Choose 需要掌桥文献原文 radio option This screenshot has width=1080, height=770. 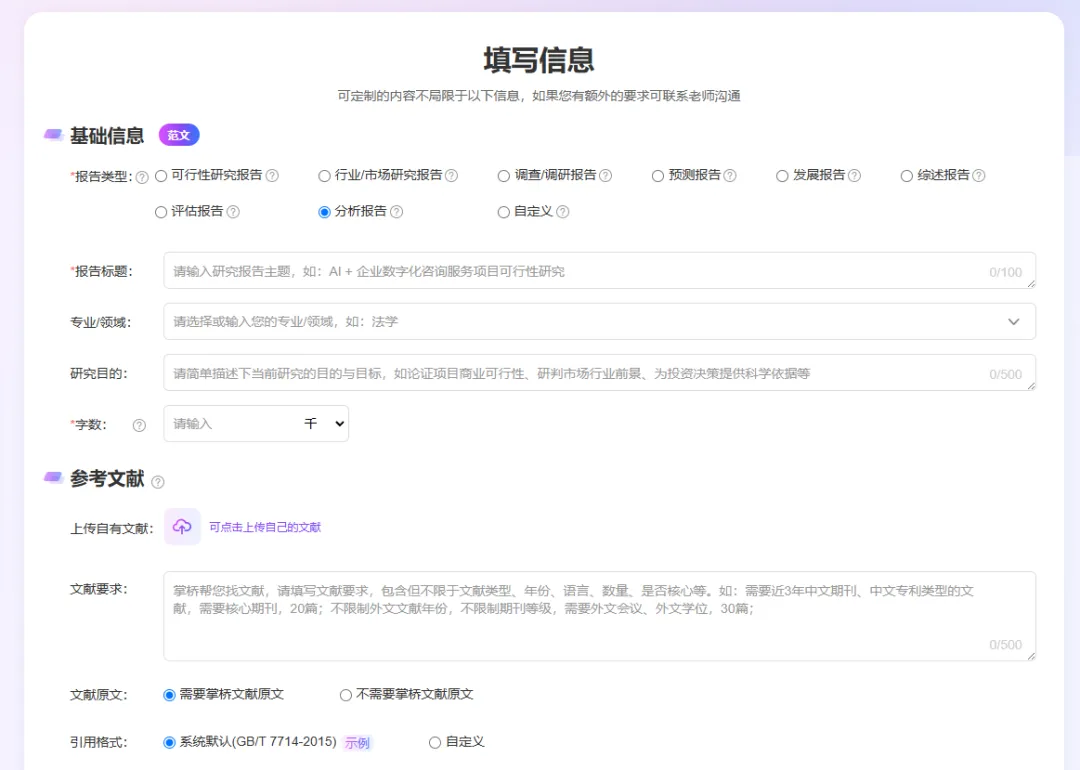click(x=169, y=695)
